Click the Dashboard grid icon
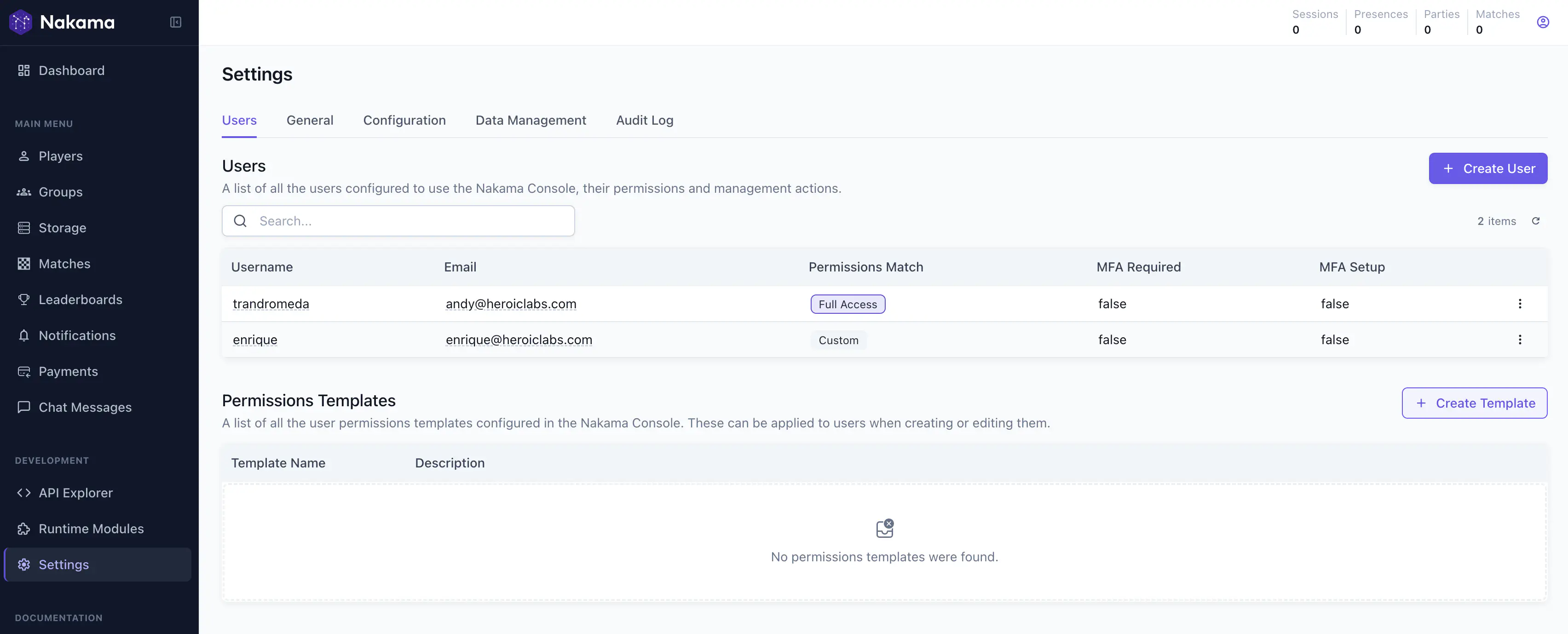Screen dimensions: 1568x634 click(x=24, y=70)
